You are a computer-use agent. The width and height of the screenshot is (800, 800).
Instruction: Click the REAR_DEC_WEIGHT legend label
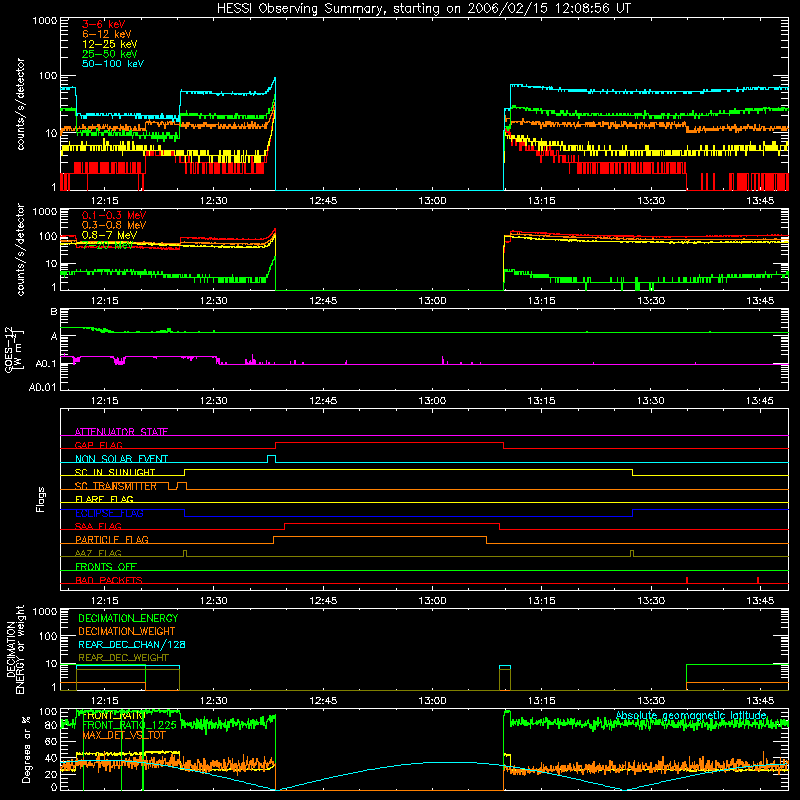click(x=123, y=658)
